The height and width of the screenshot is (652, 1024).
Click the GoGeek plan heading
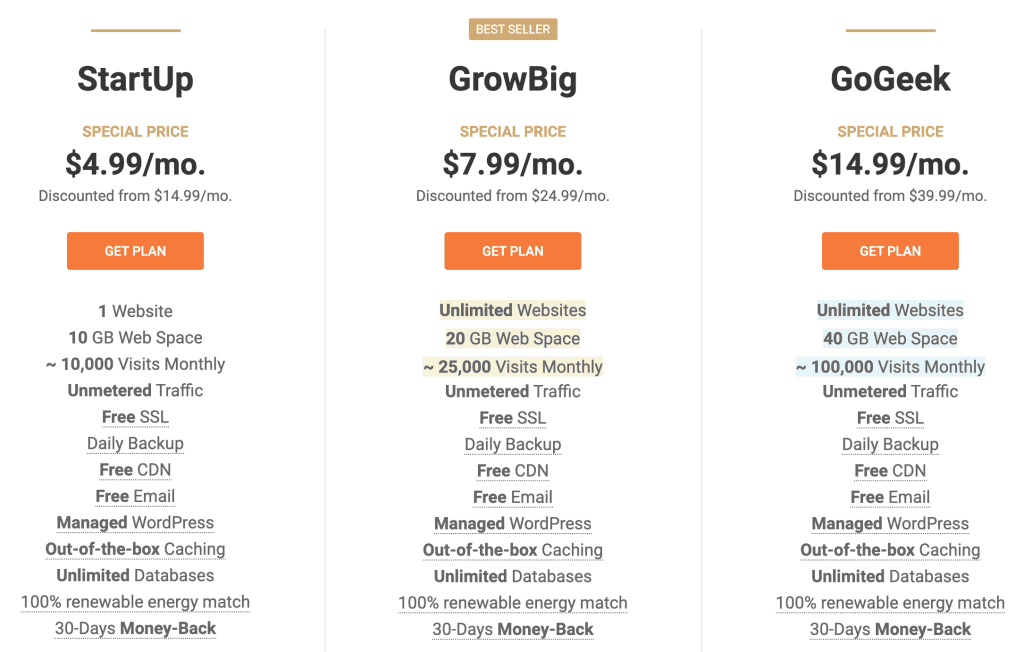click(890, 80)
